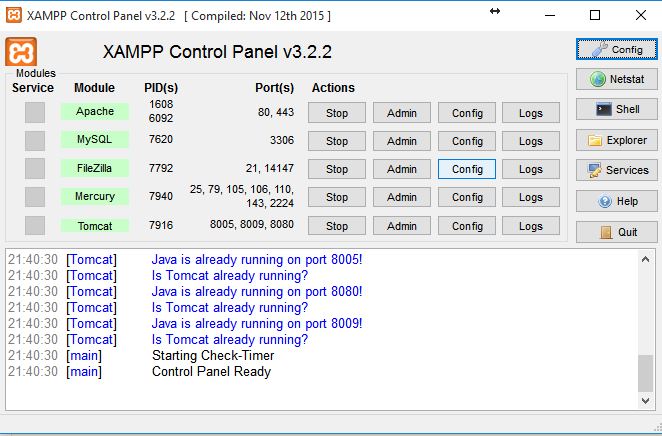The height and width of the screenshot is (436, 662).
Task: Click the log scrollbar down arrow
Action: [x=646, y=401]
